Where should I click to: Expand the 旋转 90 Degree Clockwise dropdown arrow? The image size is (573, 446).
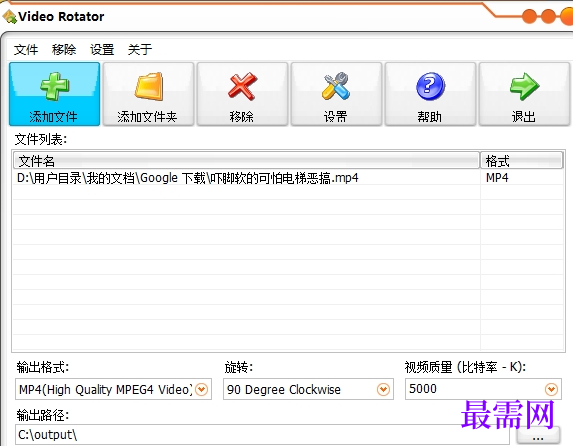[x=383, y=389]
